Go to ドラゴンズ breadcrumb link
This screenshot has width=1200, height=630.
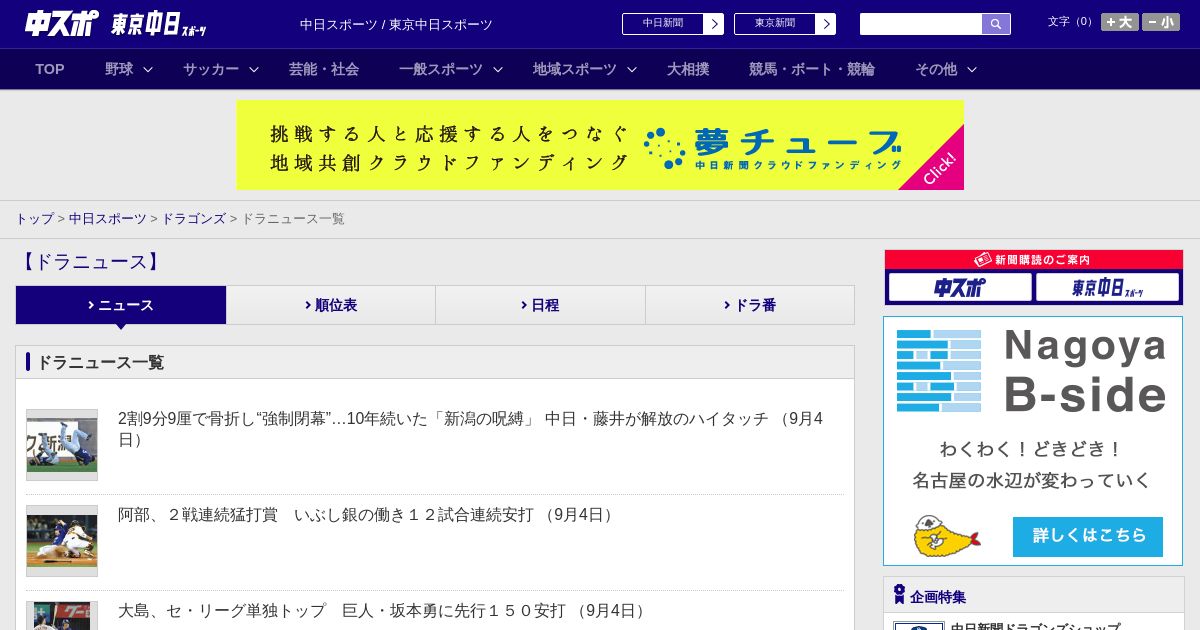point(194,219)
